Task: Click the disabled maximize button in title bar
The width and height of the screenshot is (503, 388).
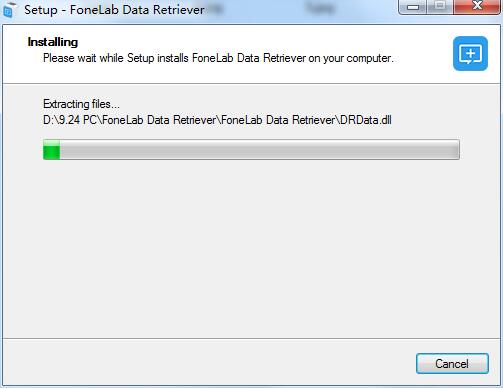Action: 440,7
